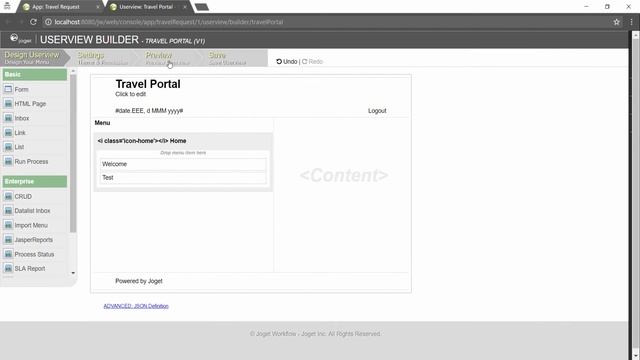This screenshot has height=360, width=640.
Task: Open a new browser tab
Action: click(202, 7)
